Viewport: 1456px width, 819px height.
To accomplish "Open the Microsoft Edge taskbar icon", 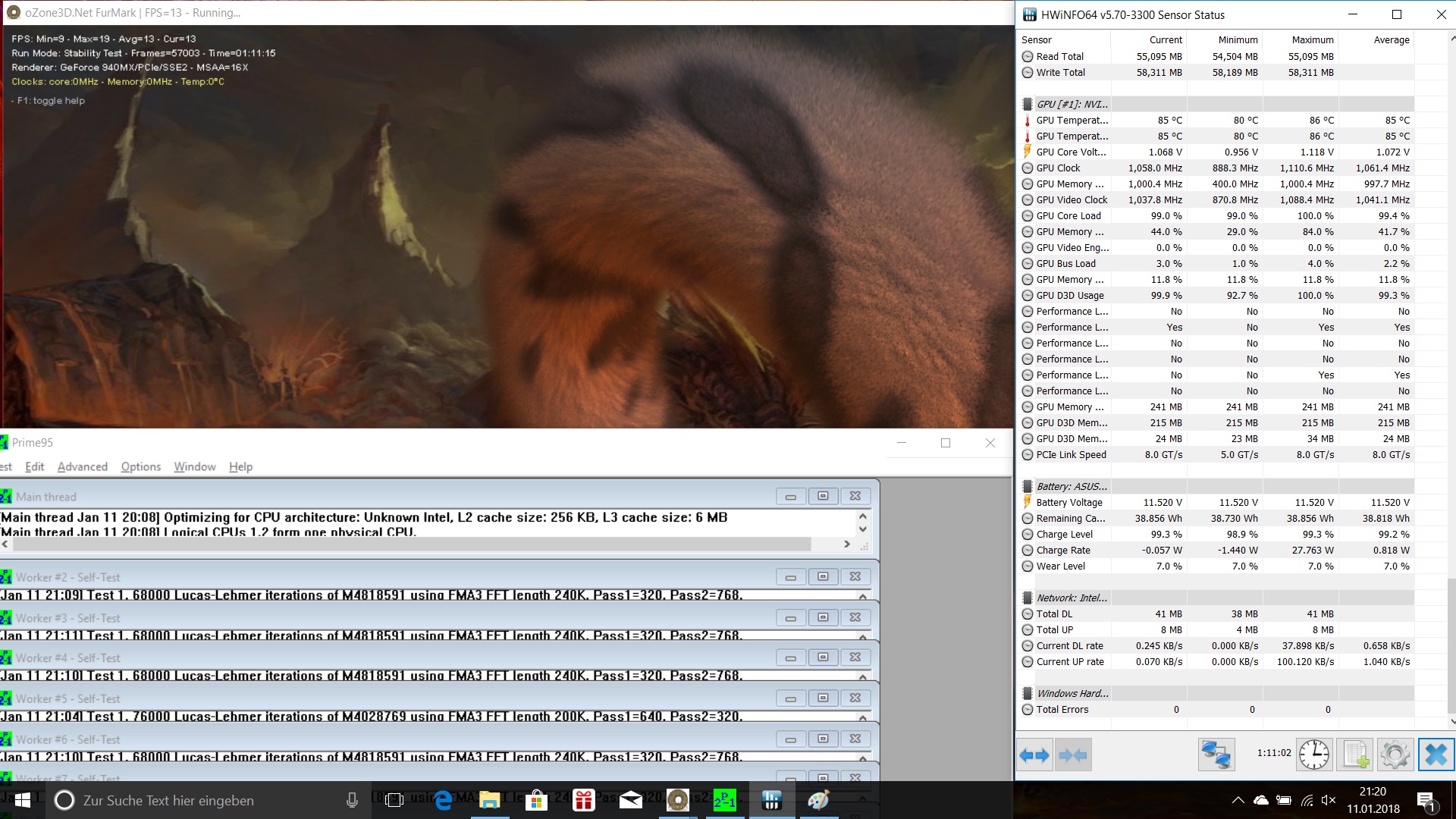I will (443, 800).
